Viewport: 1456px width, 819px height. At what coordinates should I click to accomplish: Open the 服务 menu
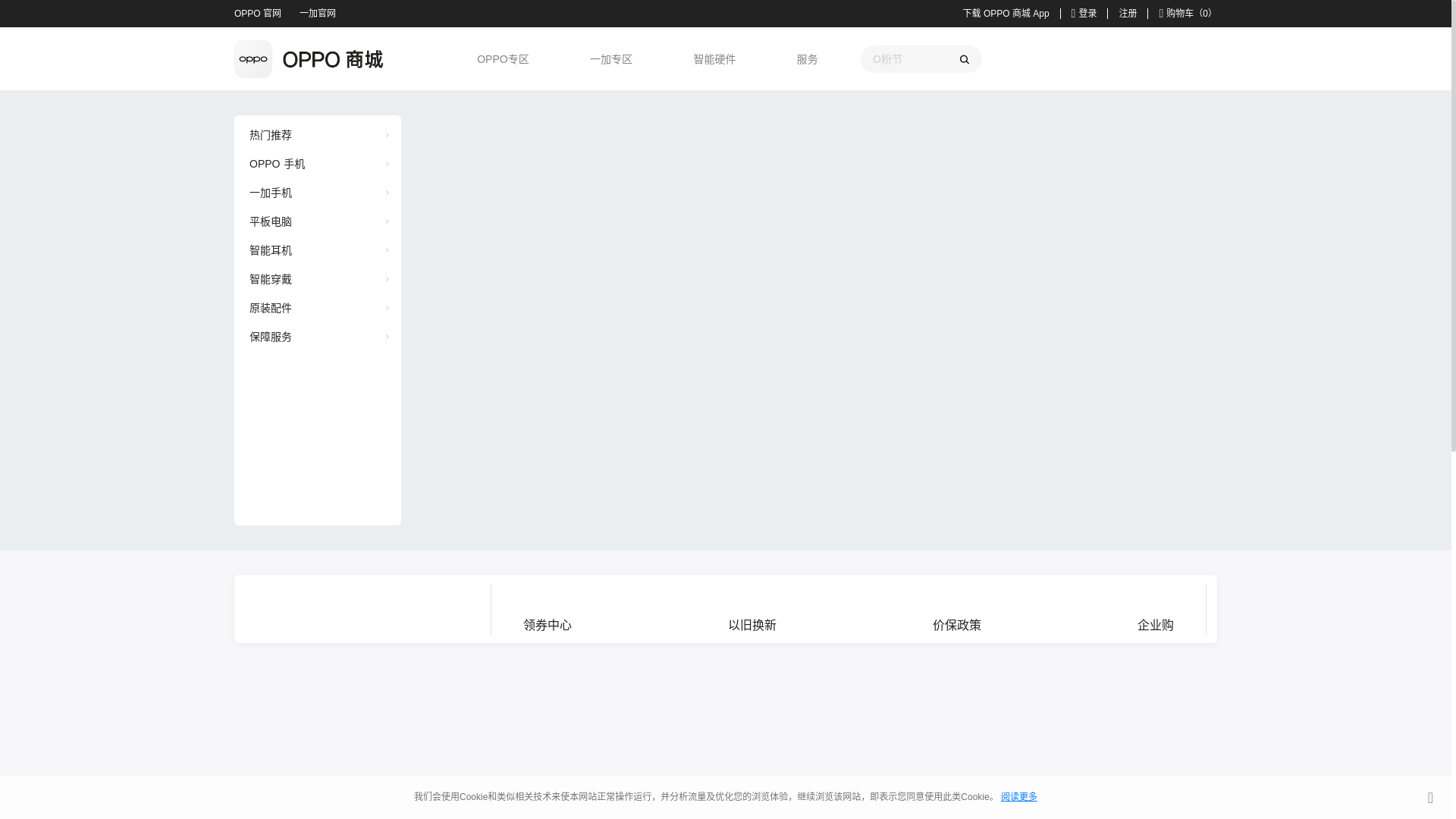[807, 59]
